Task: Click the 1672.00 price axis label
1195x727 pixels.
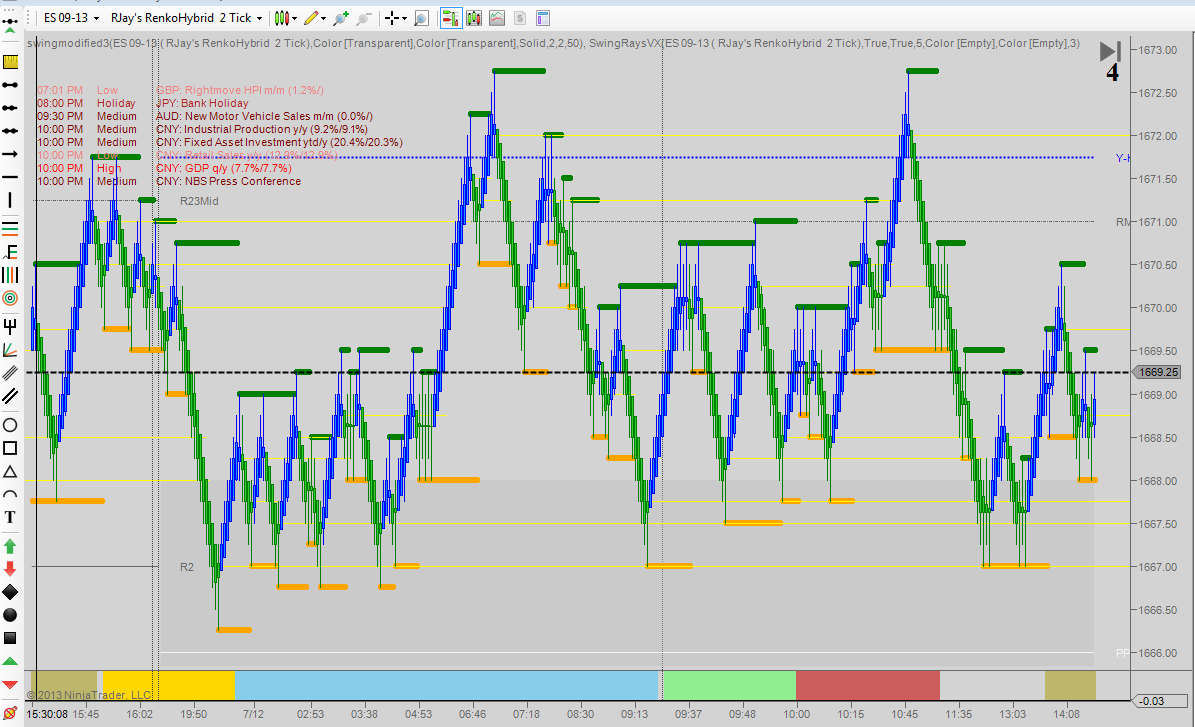Action: point(1157,136)
